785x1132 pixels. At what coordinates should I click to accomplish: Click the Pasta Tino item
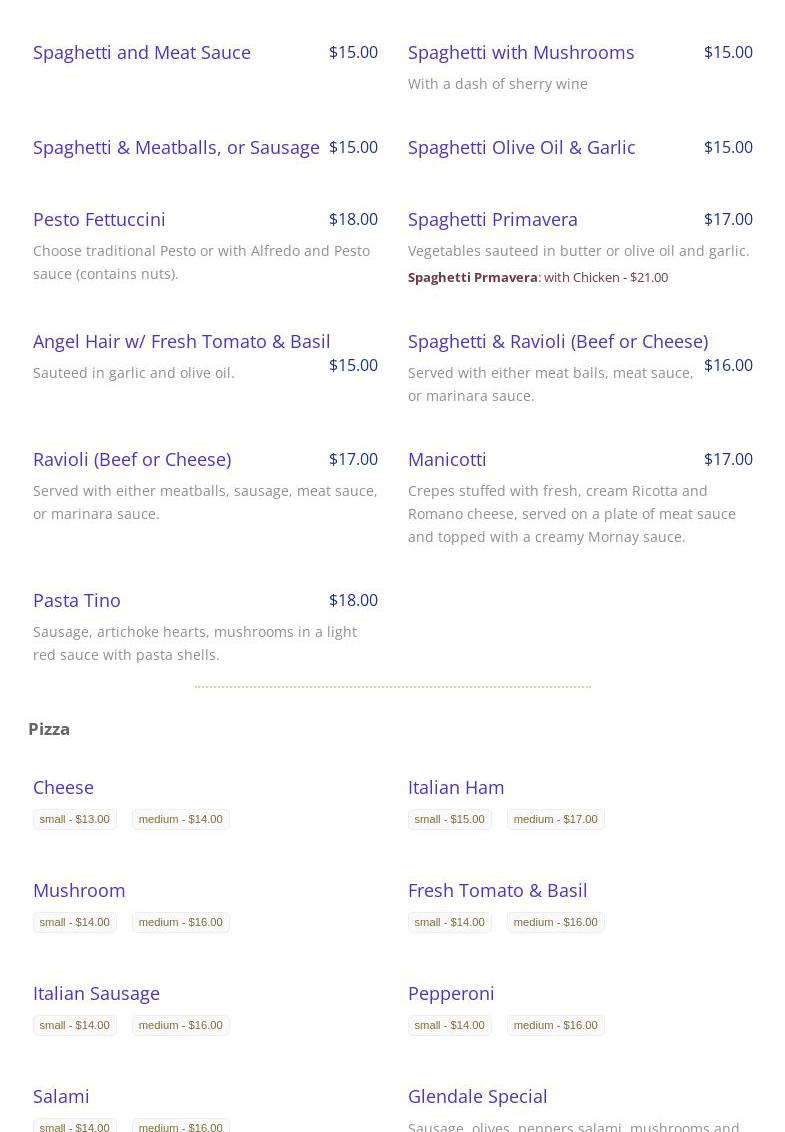point(77,600)
